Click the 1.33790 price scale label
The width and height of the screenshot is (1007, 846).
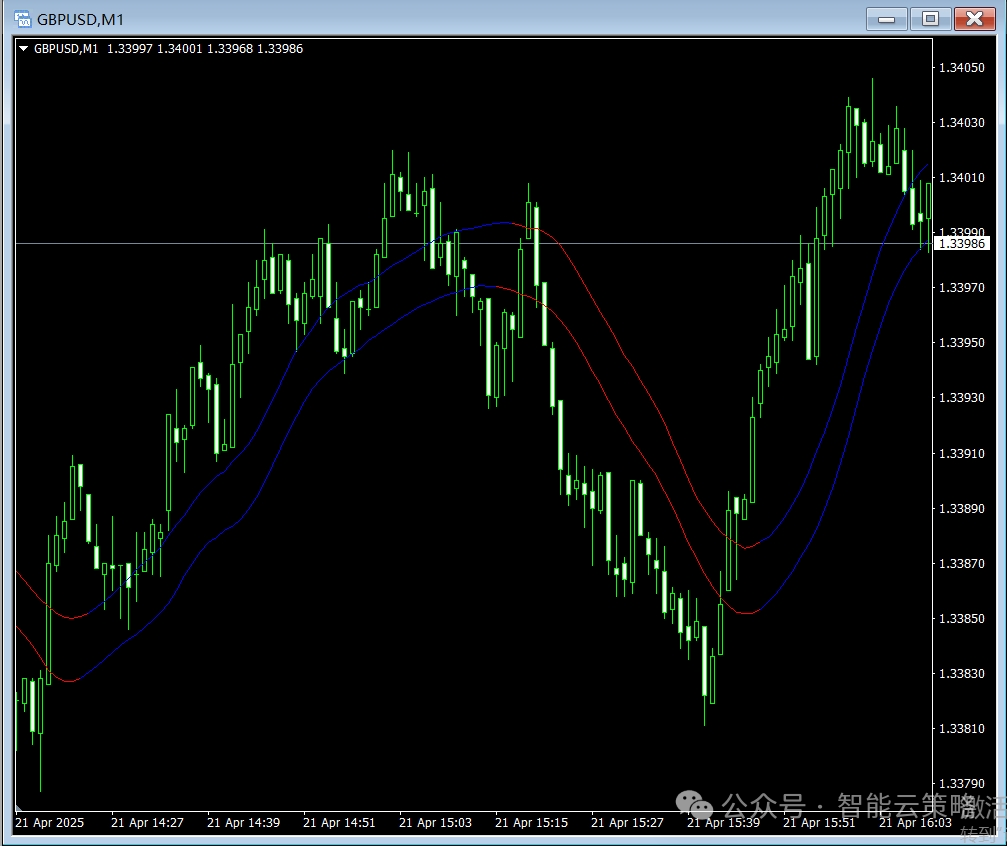961,784
